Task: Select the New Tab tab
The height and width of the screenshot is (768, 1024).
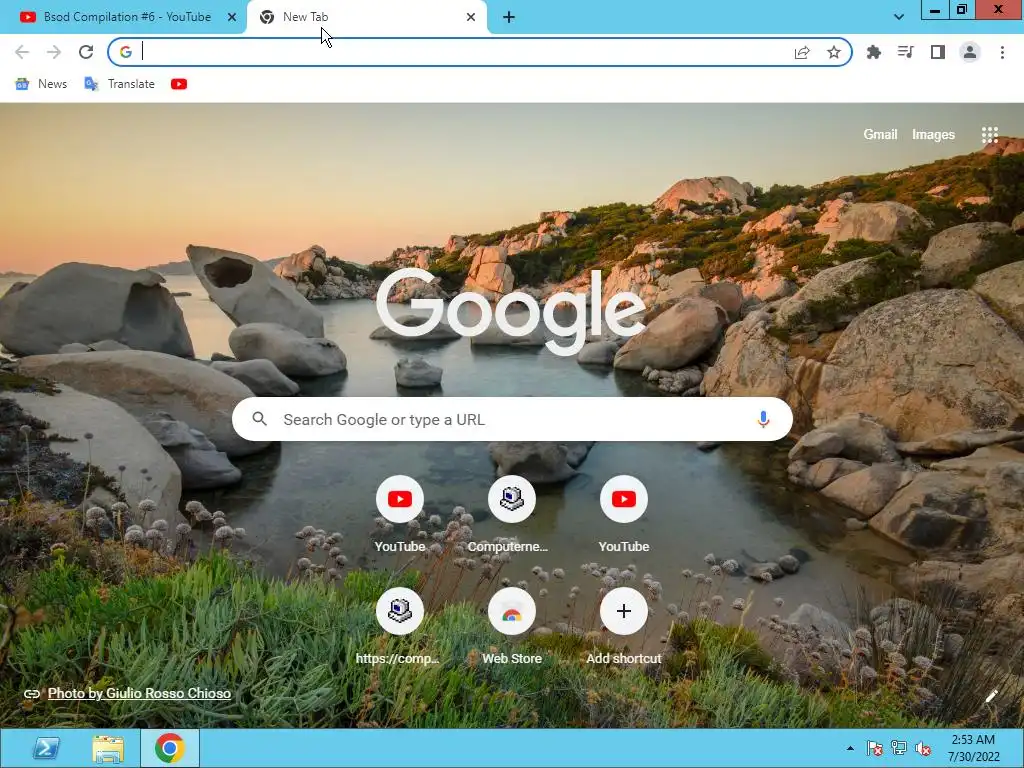Action: 368,17
